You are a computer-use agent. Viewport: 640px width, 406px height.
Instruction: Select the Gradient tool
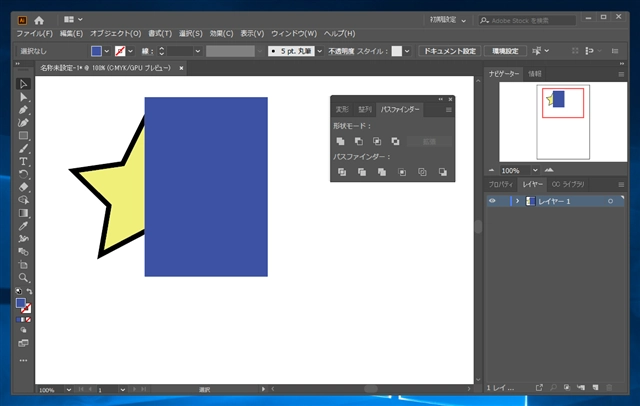tap(23, 213)
